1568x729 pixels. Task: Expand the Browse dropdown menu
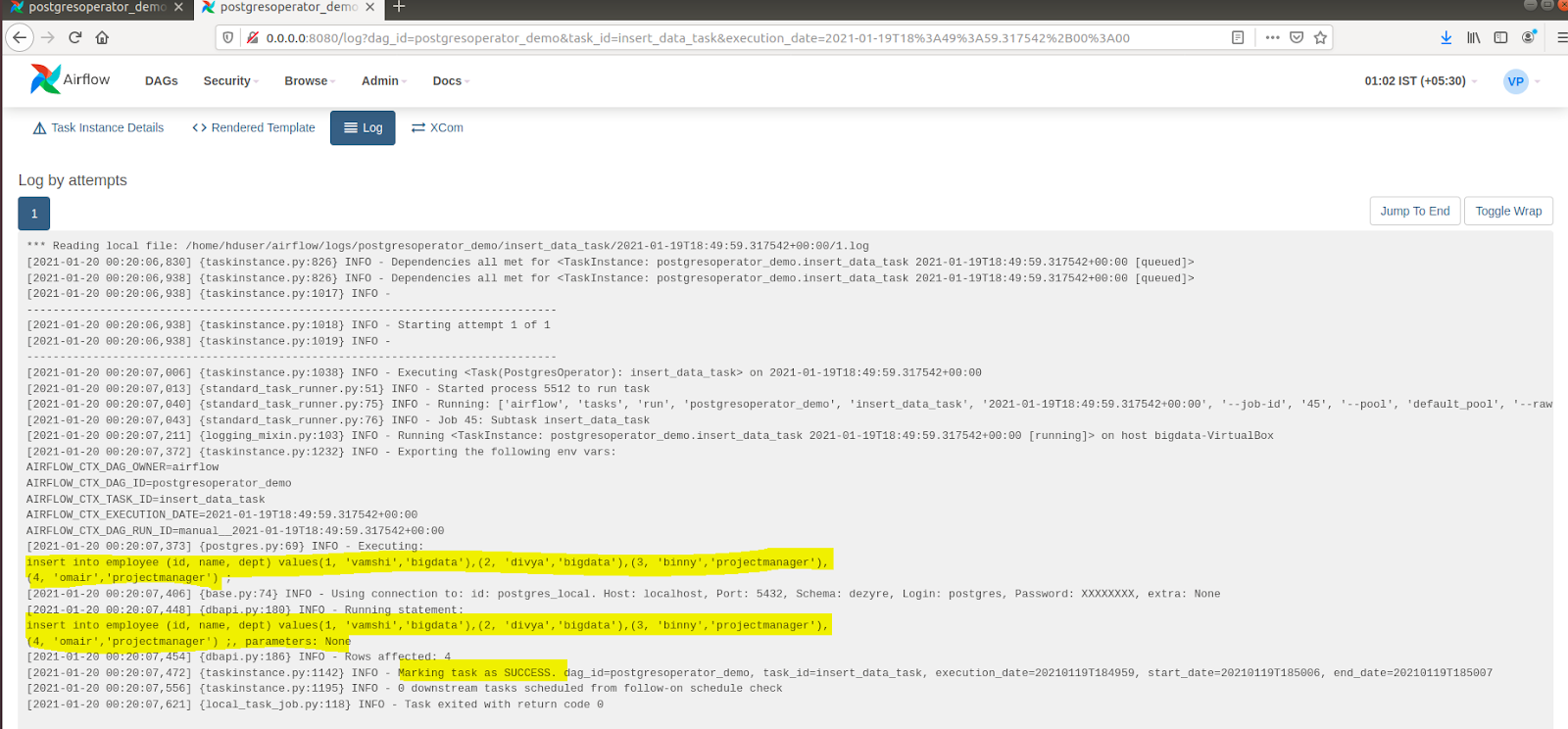pos(310,81)
